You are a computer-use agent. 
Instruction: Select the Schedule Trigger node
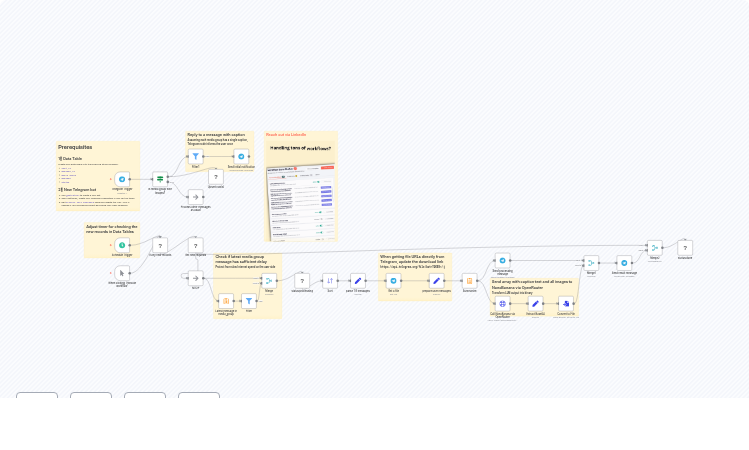coord(122,245)
